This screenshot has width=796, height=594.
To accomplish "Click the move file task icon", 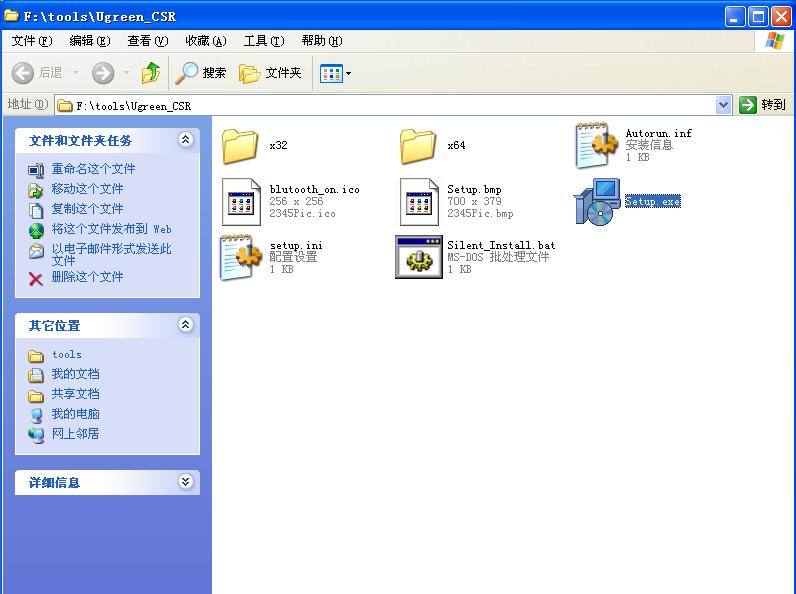I will tap(36, 190).
